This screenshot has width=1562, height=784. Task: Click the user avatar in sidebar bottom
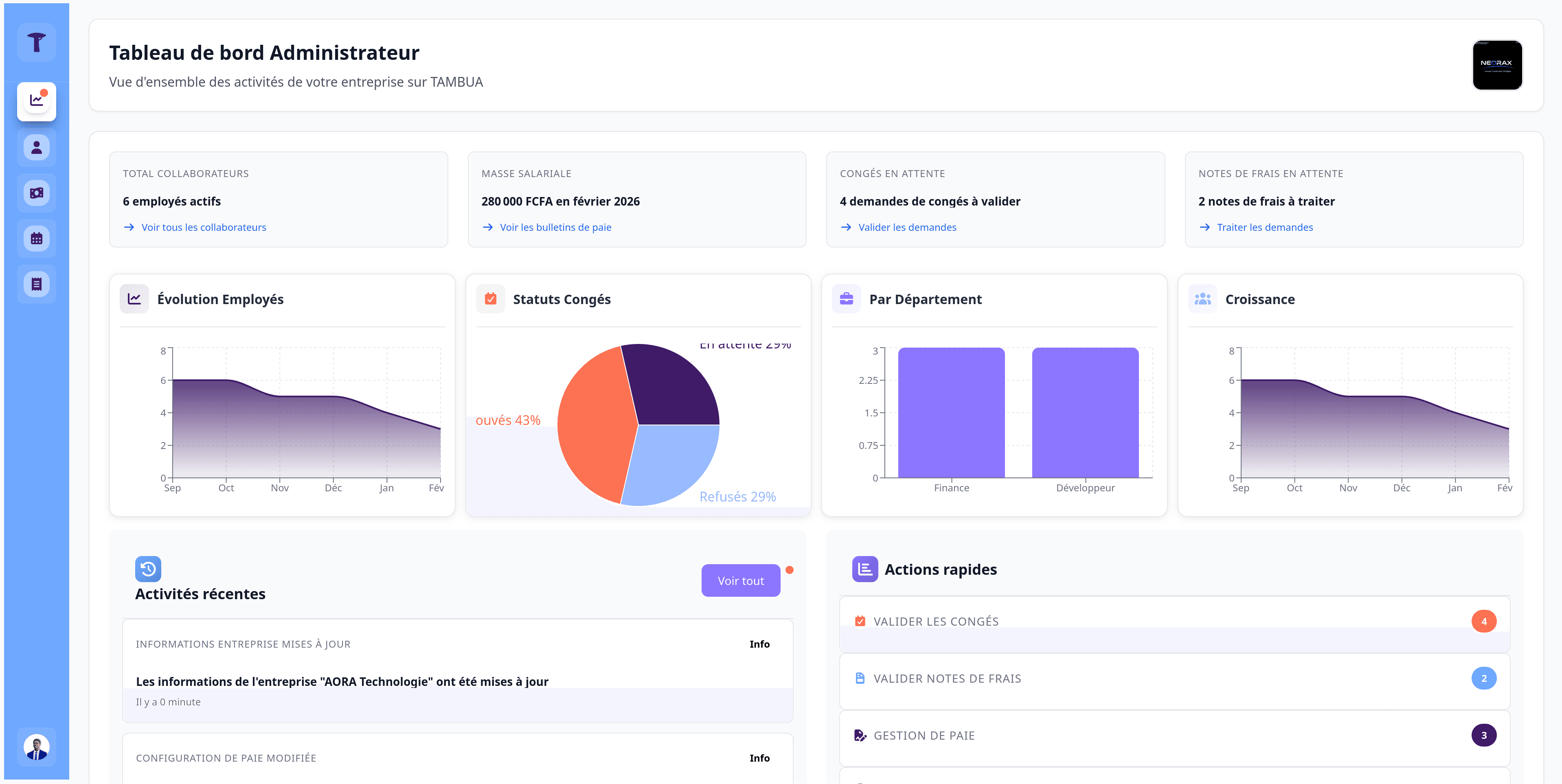coord(36,747)
